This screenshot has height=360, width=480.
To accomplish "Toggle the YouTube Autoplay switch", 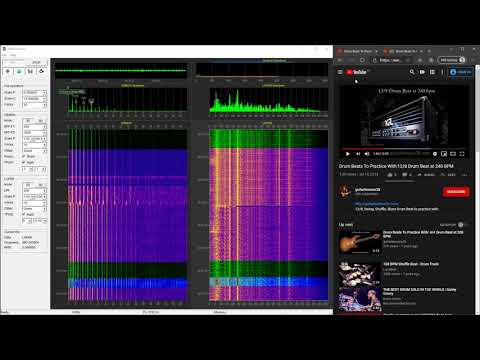I will (461, 225).
